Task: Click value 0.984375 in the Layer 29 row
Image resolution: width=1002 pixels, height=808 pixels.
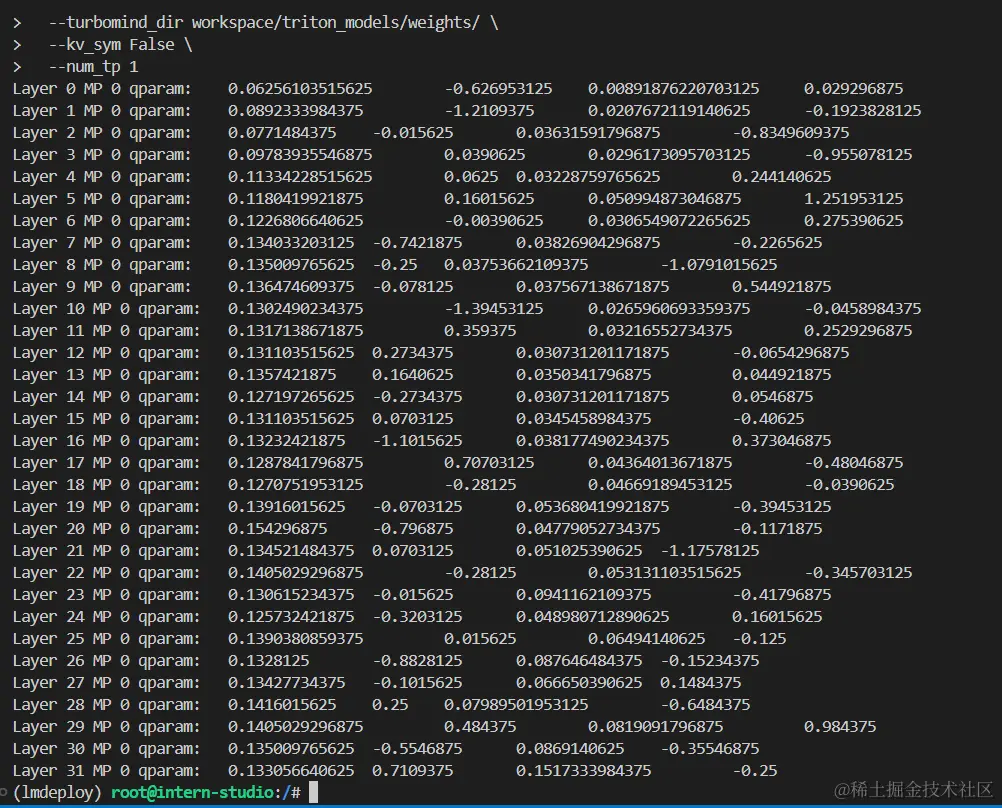Action: point(840,727)
